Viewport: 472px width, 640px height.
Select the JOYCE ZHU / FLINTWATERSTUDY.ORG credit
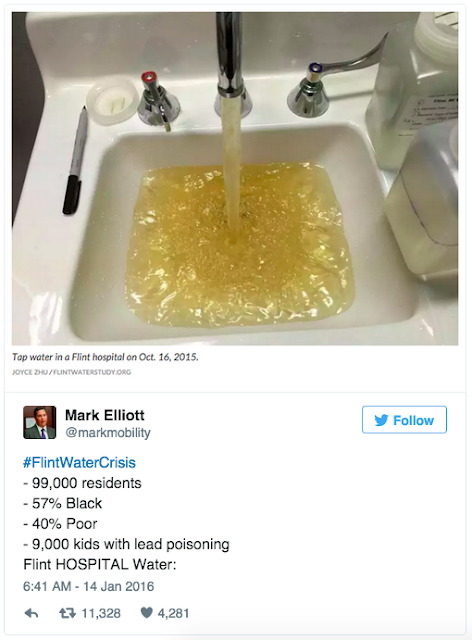click(71, 372)
